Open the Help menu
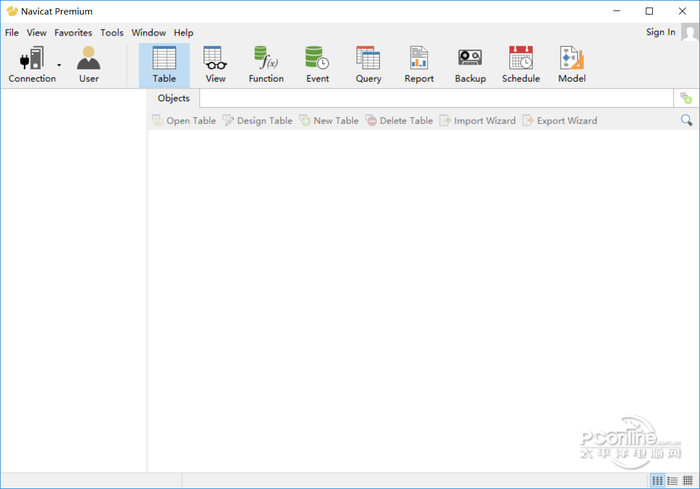Viewport: 700px width, 489px height. point(183,33)
